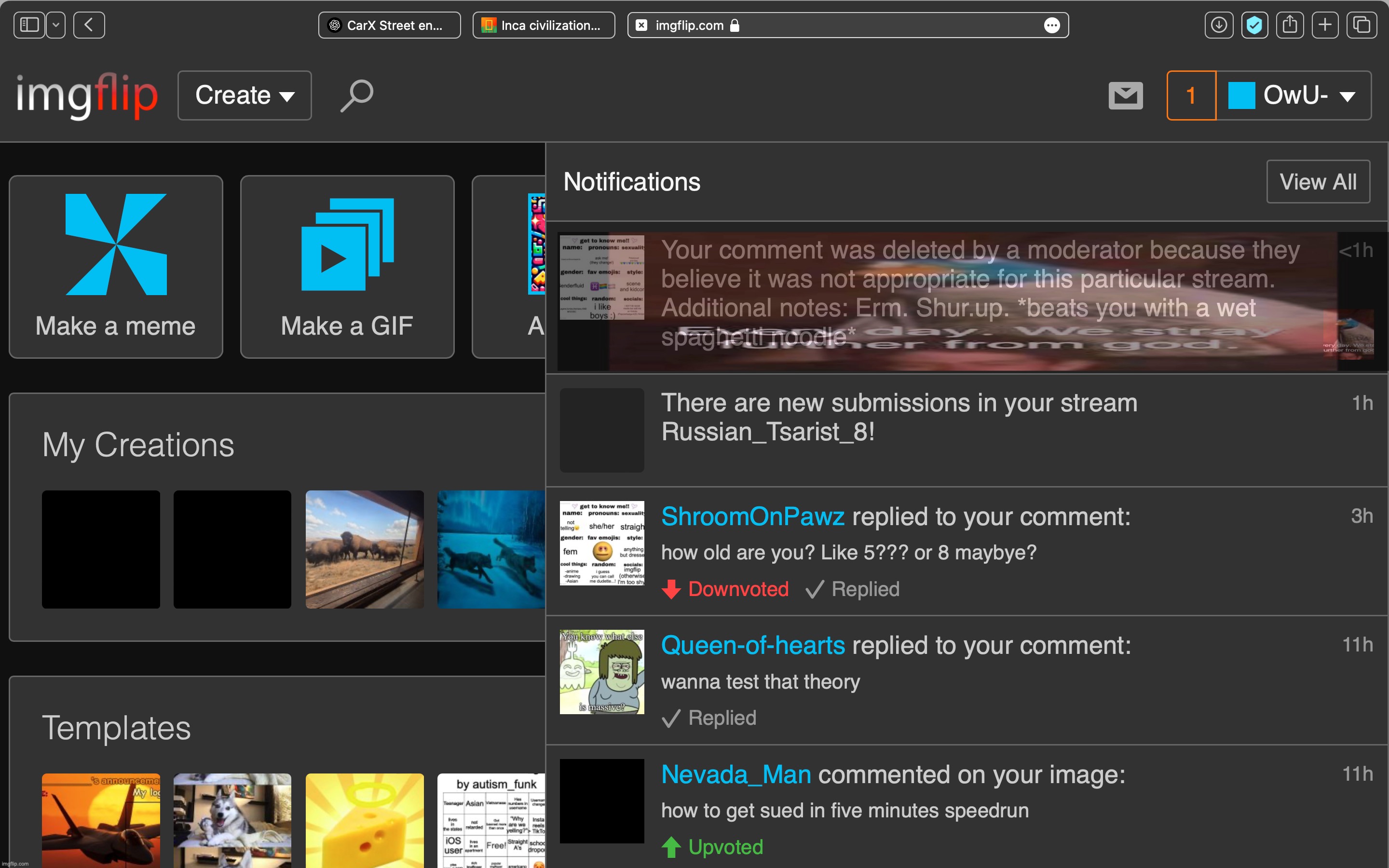Click the "wanna test that theory" reply
The width and height of the screenshot is (1389, 868).
point(761,682)
